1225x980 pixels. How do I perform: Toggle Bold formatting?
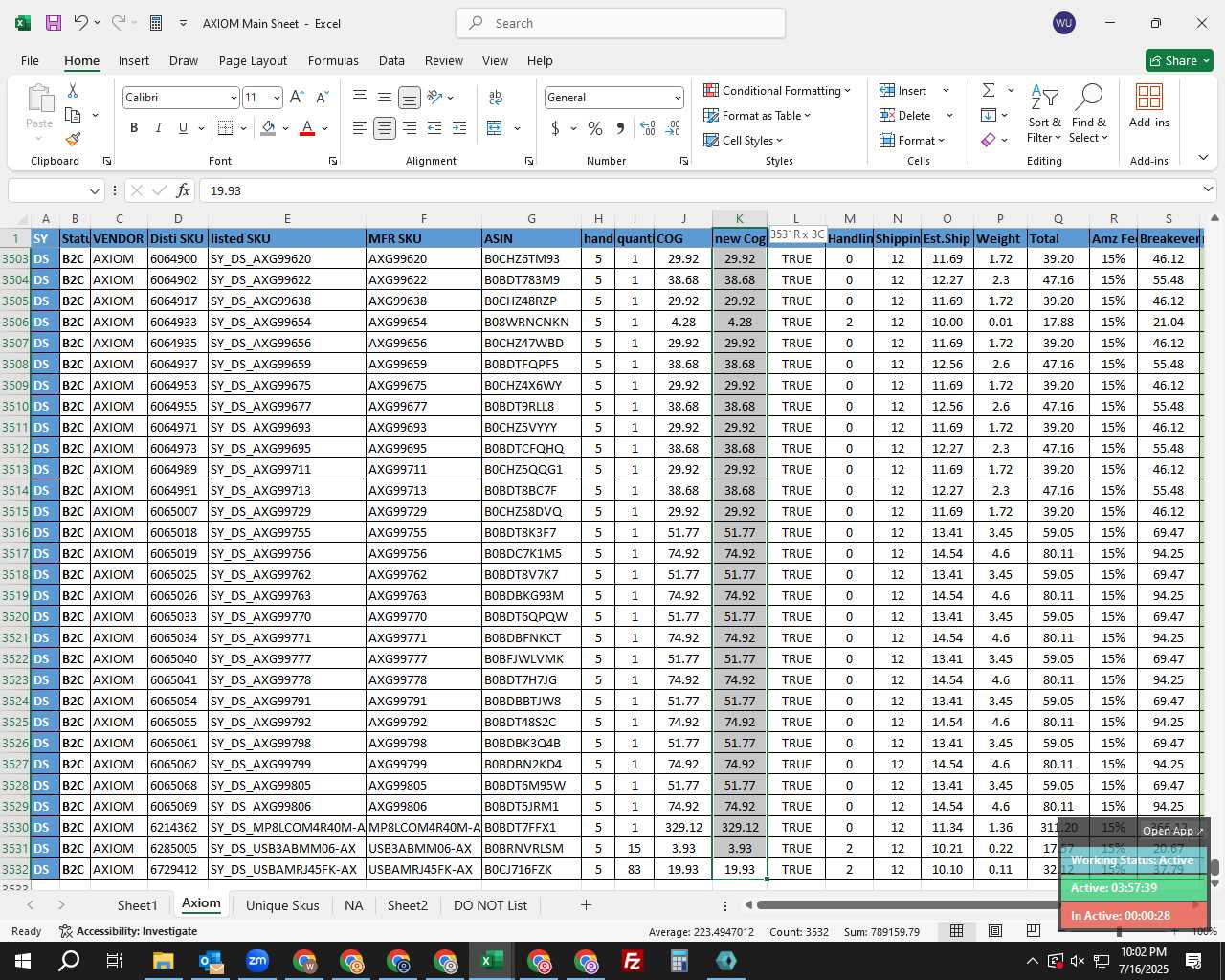(134, 128)
